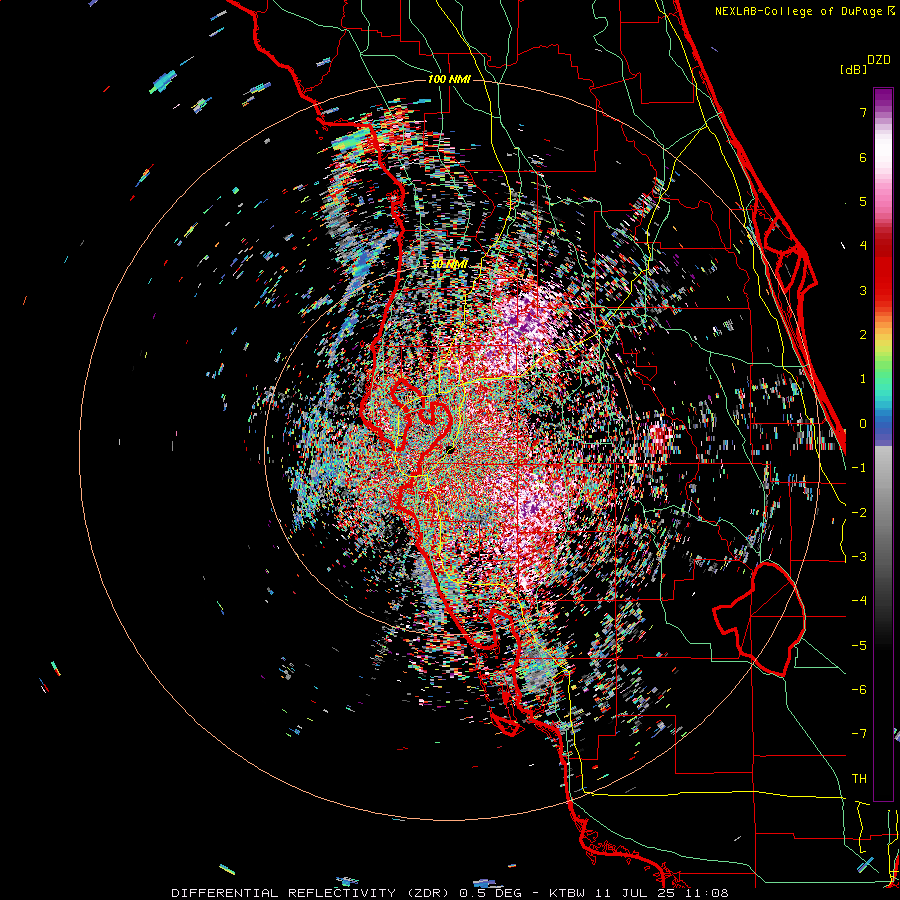
Task: Click the 3 tick on color scale
Action: coord(863,290)
